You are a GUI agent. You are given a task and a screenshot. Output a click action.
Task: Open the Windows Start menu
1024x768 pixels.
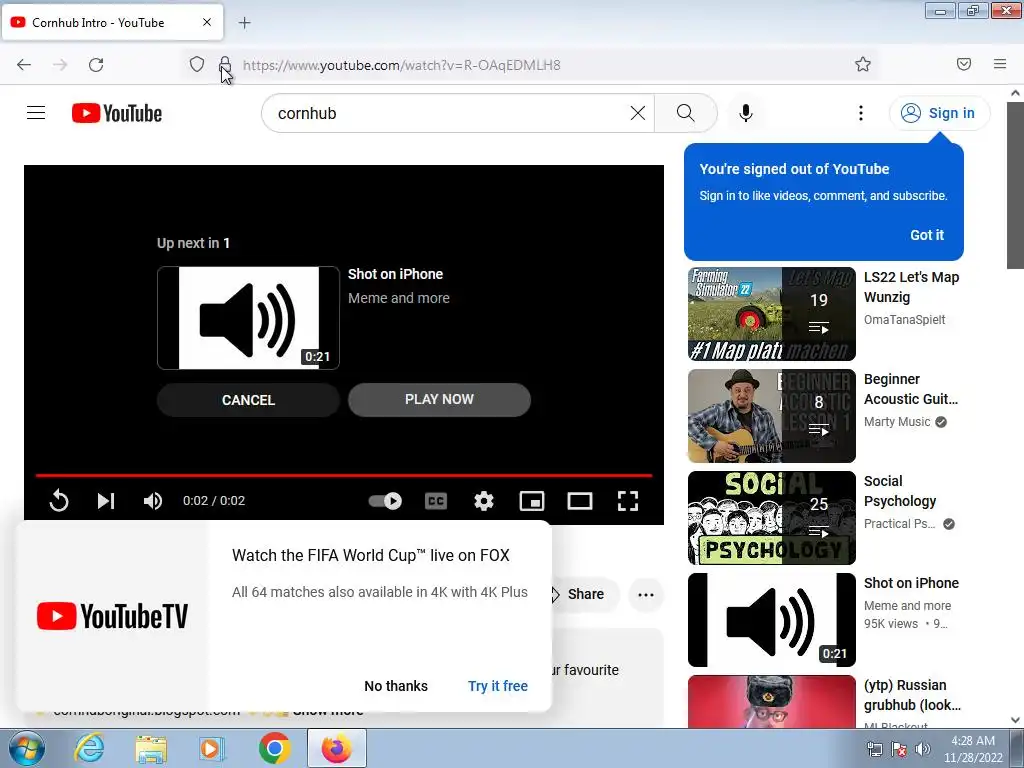click(25, 748)
